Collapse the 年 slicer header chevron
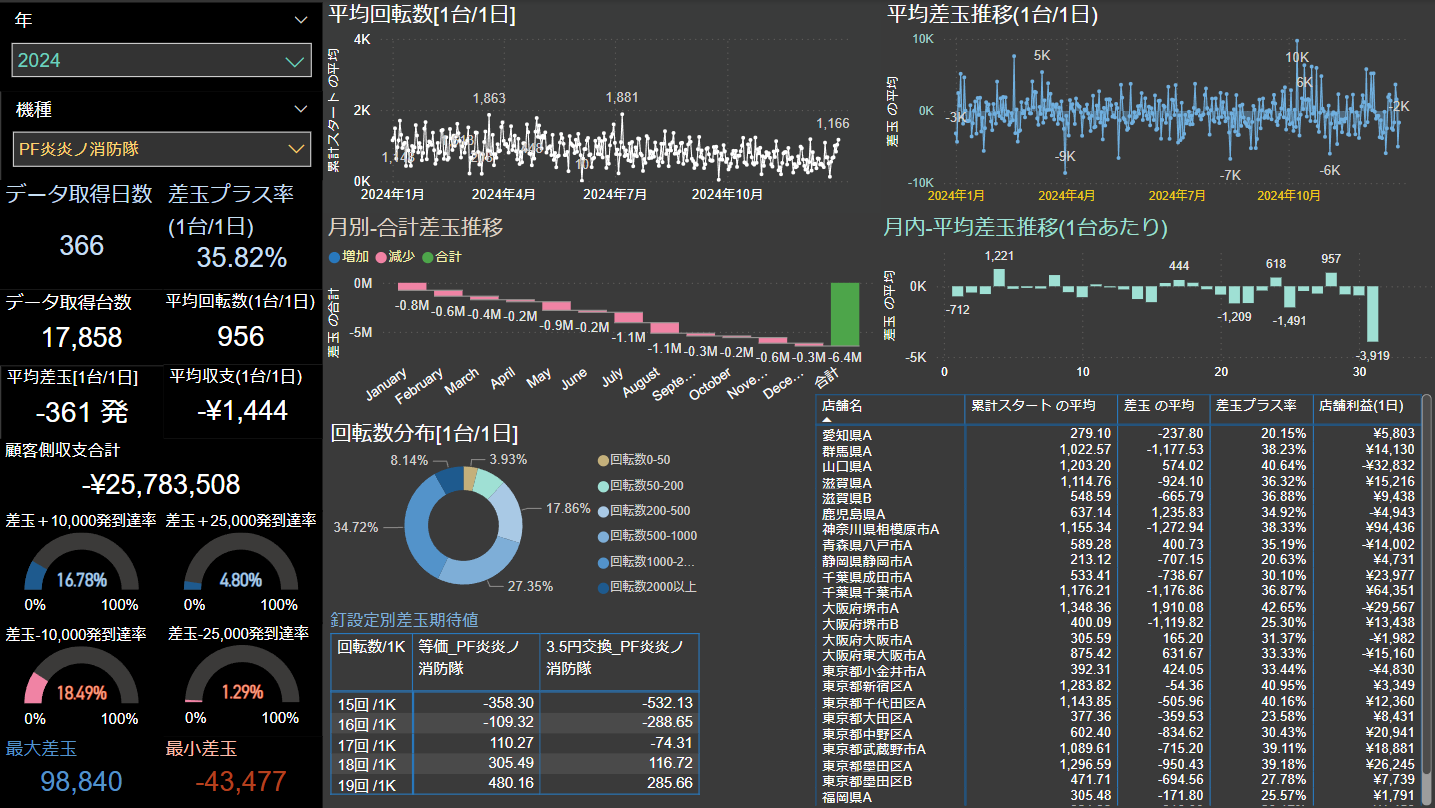 301,20
